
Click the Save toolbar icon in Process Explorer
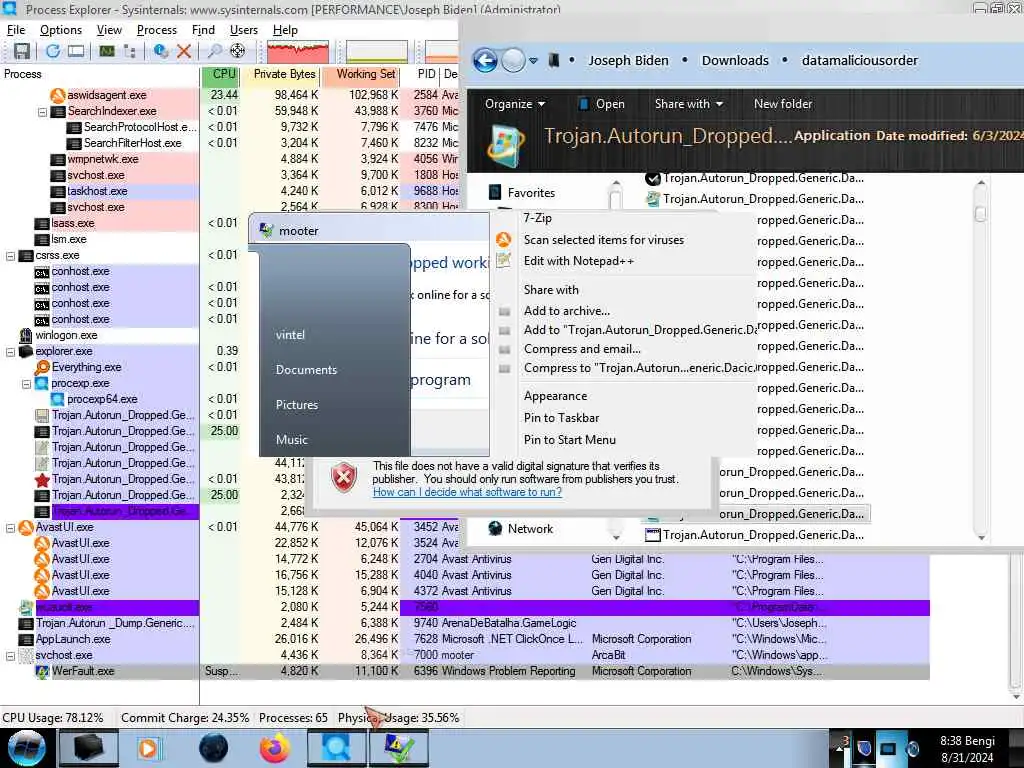point(22,51)
